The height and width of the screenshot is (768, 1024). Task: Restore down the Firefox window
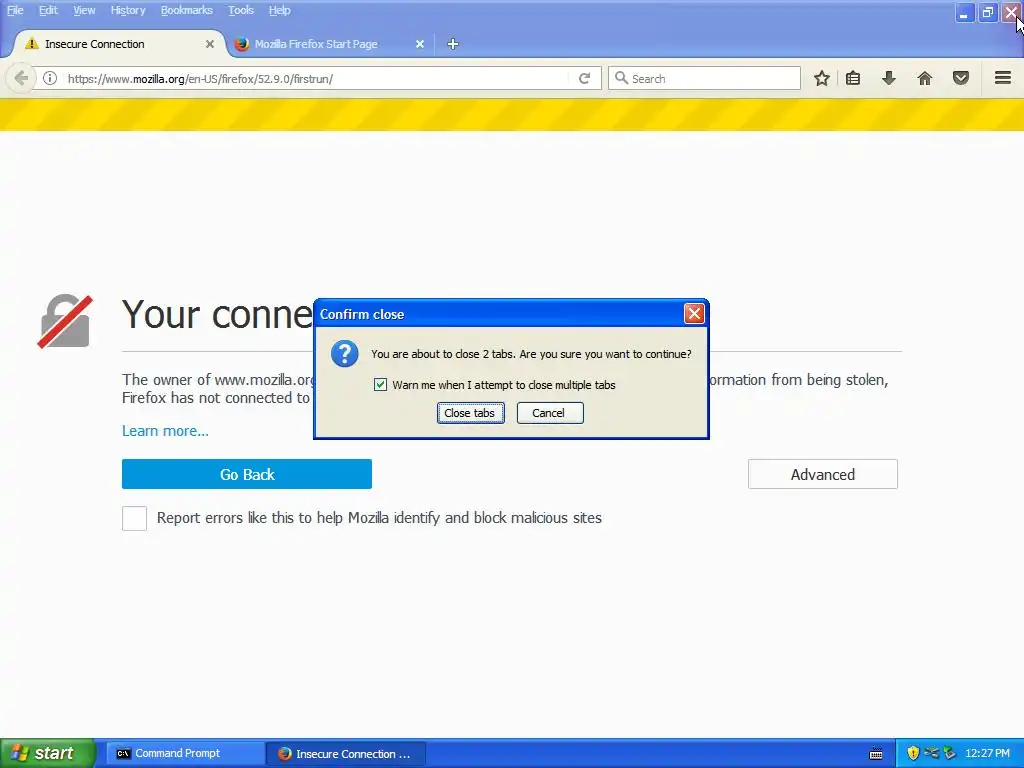pos(987,13)
